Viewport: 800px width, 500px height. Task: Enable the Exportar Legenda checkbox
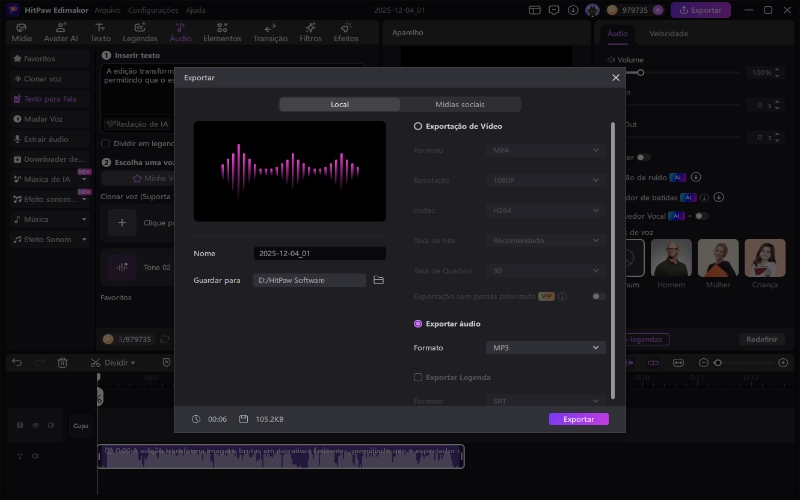pos(418,377)
